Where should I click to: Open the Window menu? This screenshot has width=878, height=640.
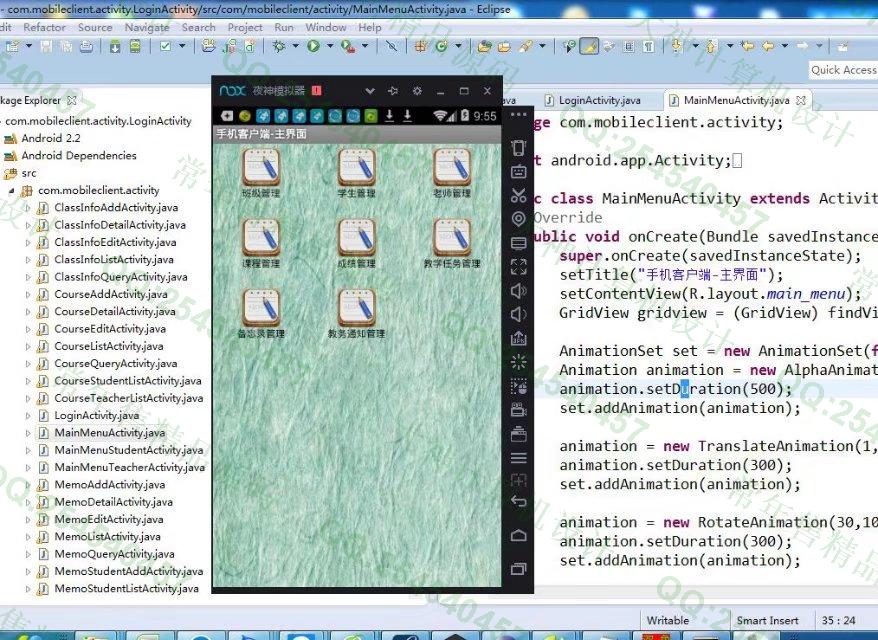325,27
